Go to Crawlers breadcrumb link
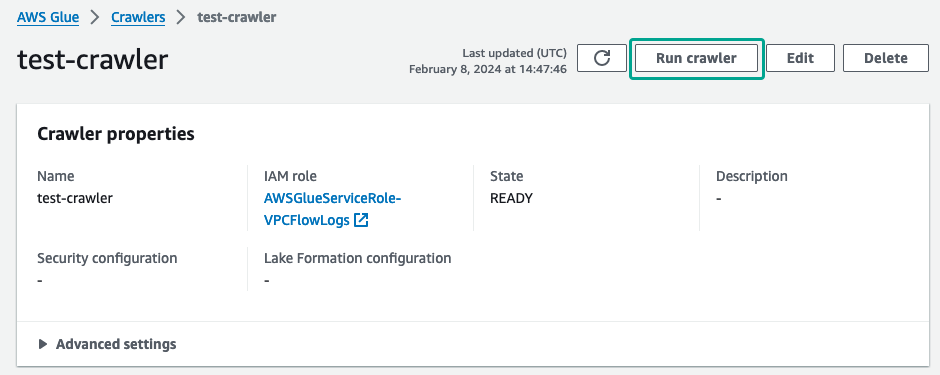The image size is (940, 375). tap(138, 17)
